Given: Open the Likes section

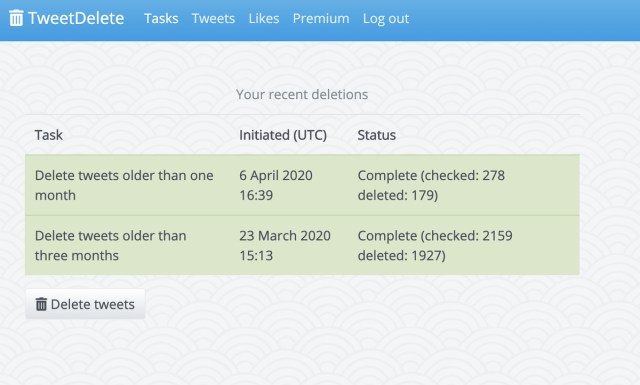Looking at the screenshot, I should [264, 18].
